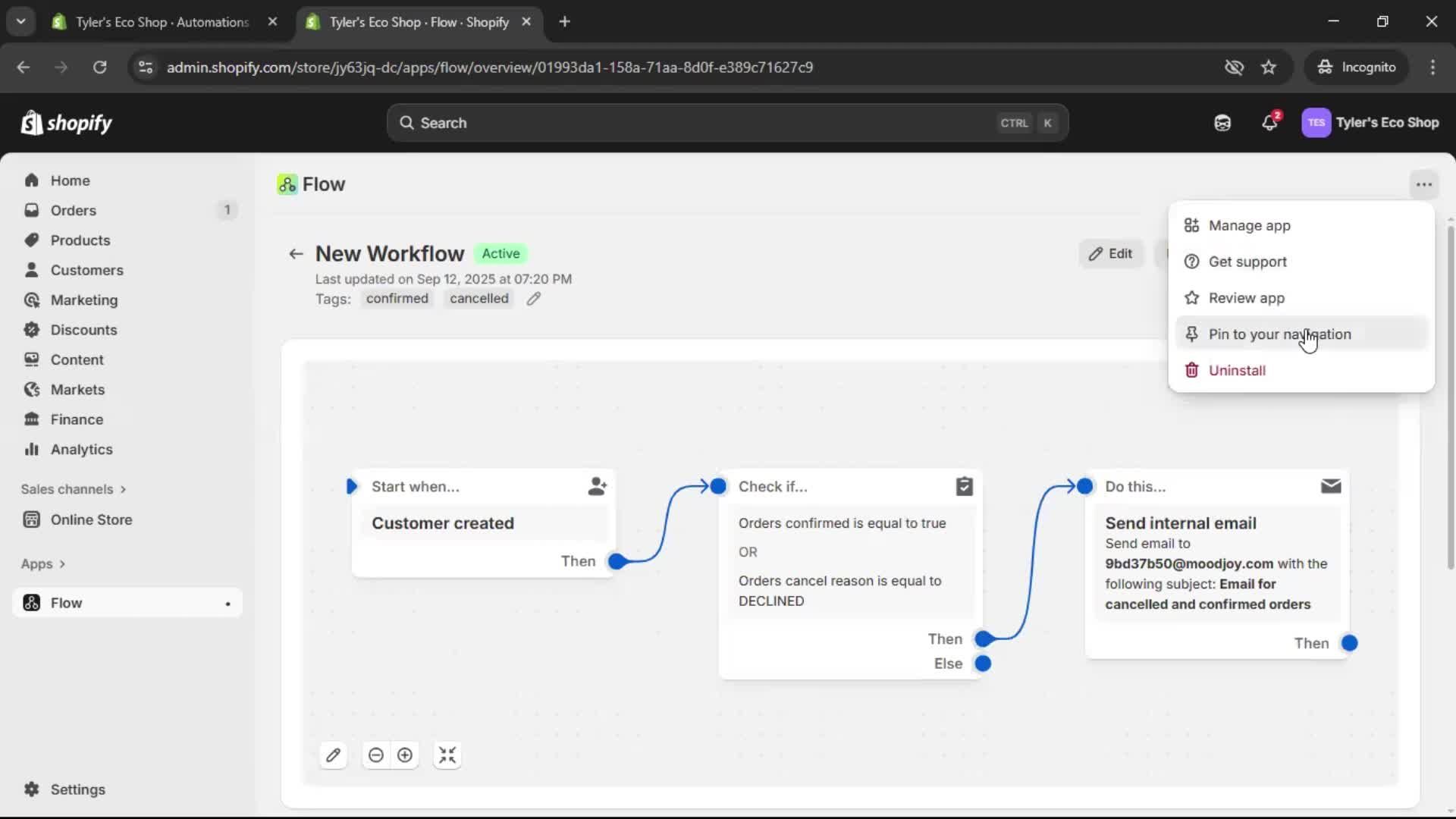Select Manage app from the menu

tap(1301, 226)
